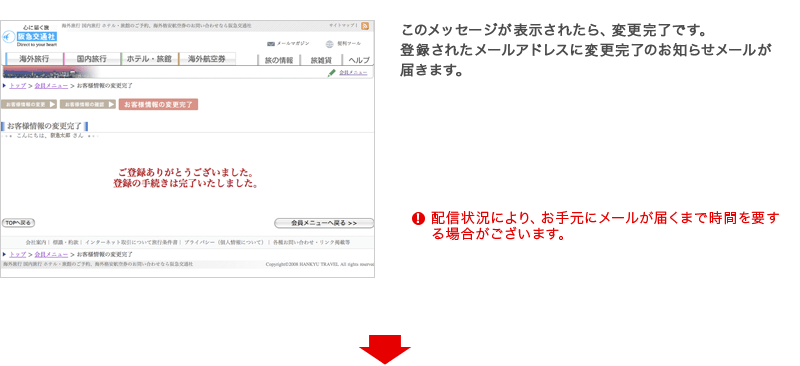Click the TOPへ戻る button
Viewport: 800px width, 366px height.
[x=19, y=223]
